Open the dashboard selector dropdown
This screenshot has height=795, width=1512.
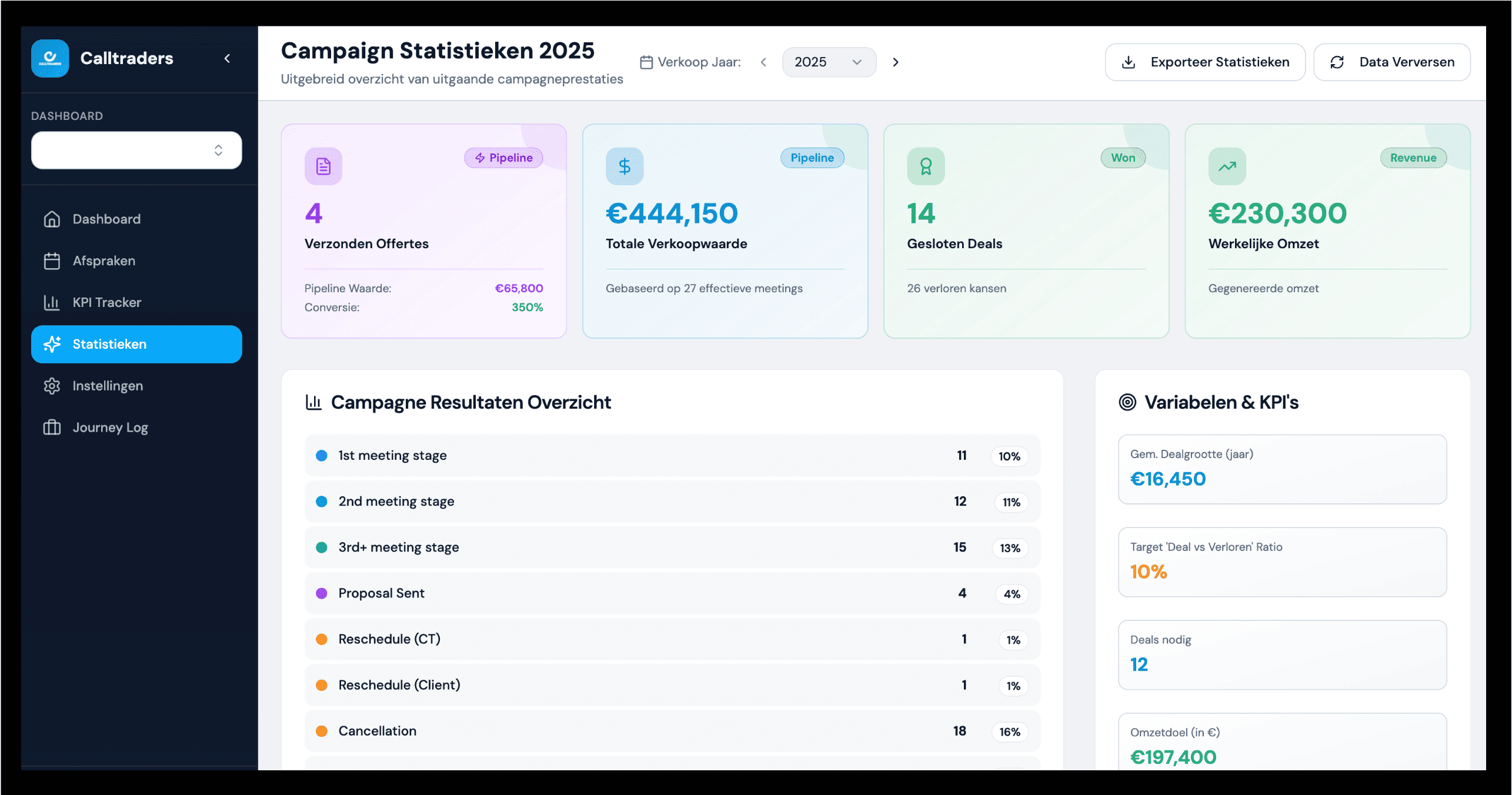(x=136, y=150)
